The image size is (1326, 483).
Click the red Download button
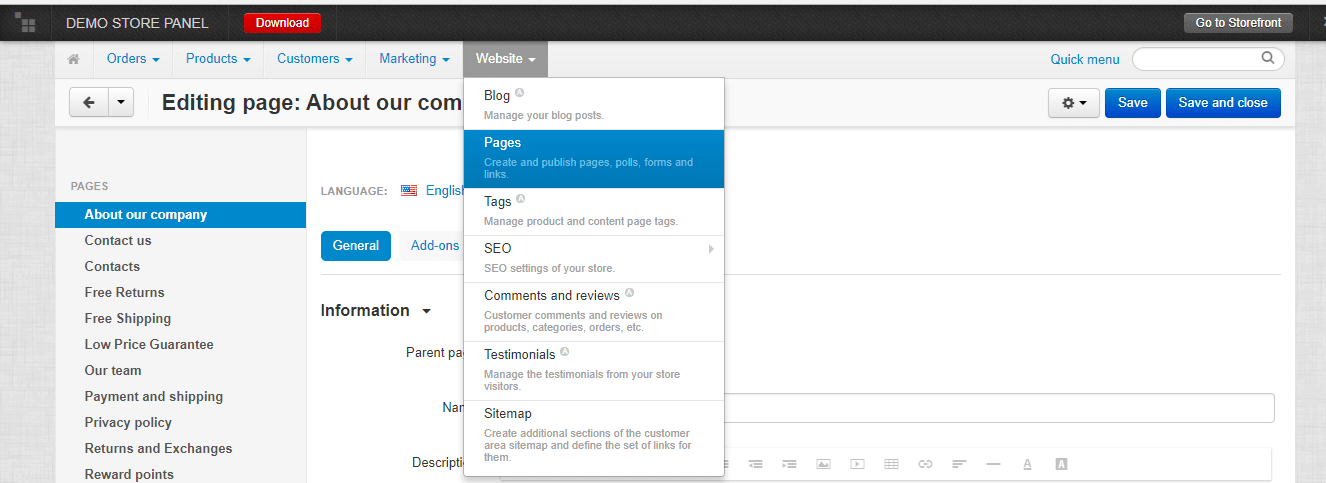[282, 23]
